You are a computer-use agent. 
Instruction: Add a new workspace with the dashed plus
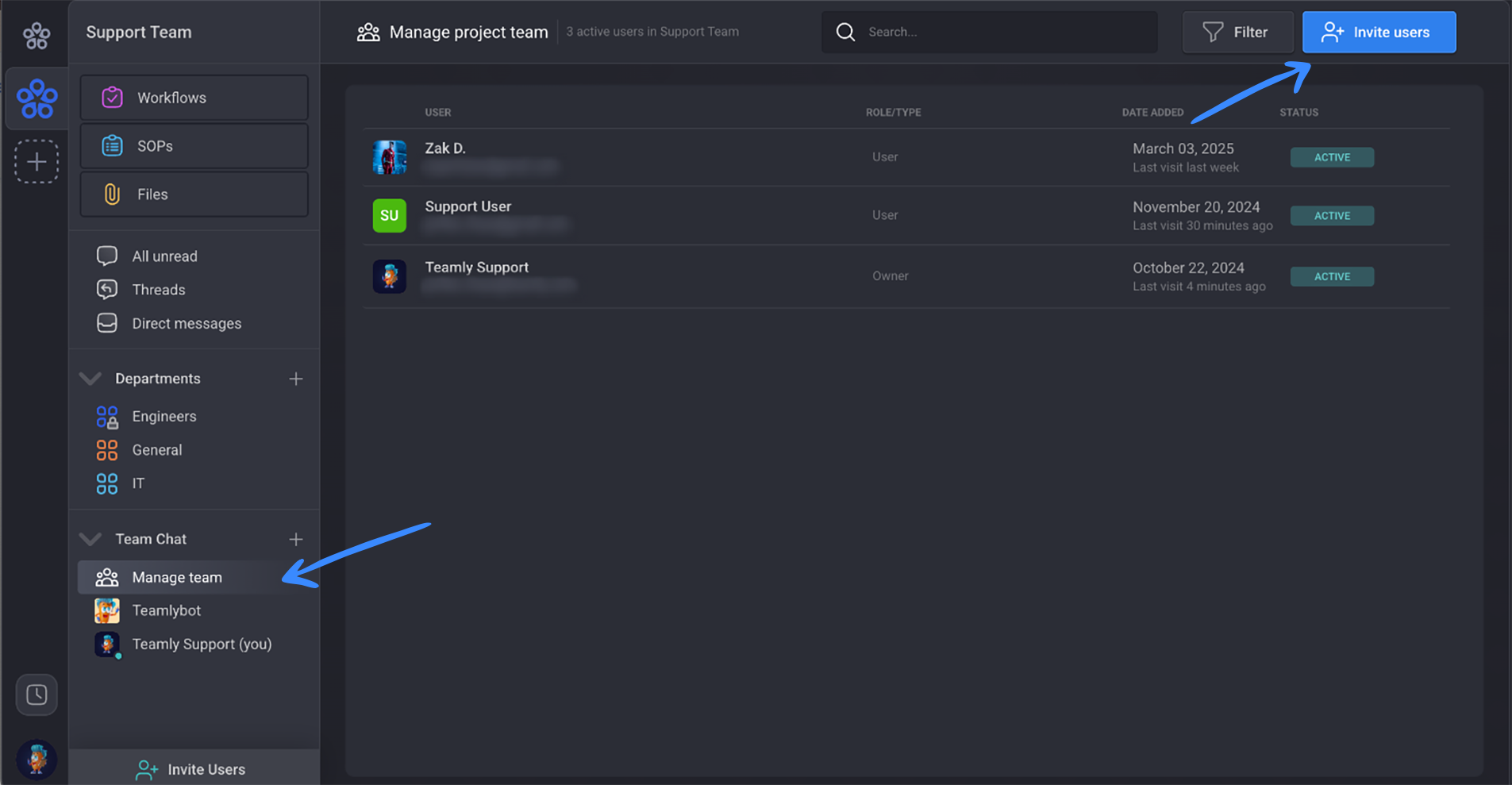pos(37,162)
